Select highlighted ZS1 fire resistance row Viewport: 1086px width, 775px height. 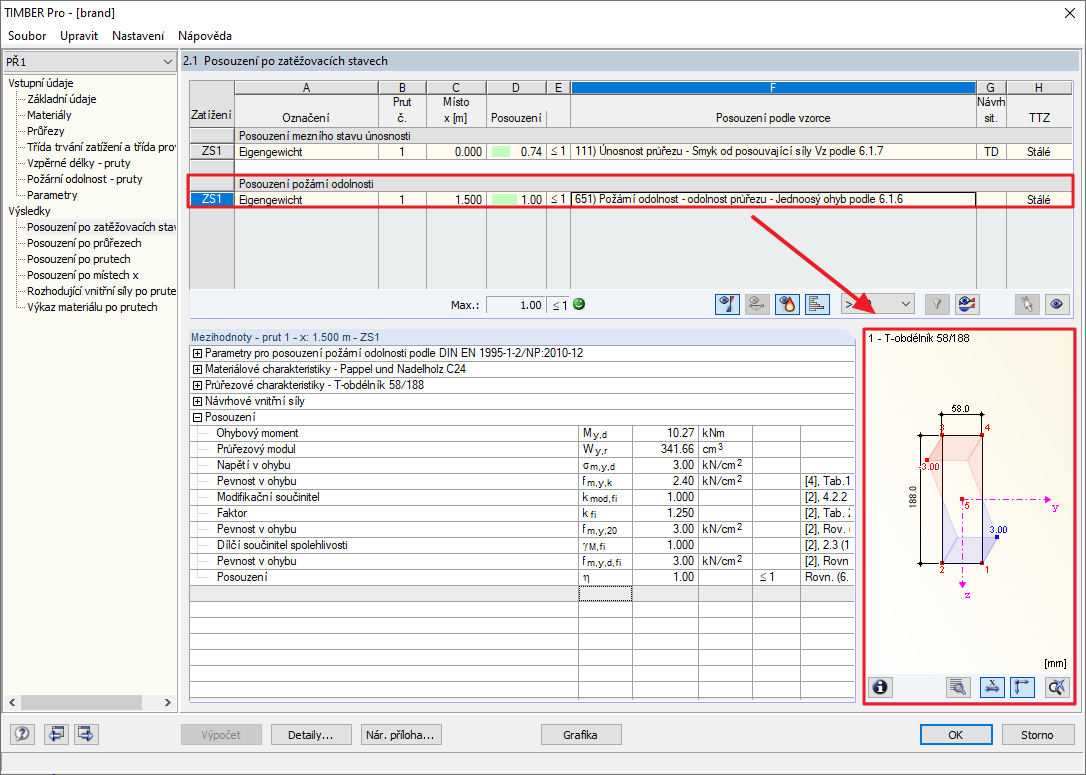coord(212,199)
